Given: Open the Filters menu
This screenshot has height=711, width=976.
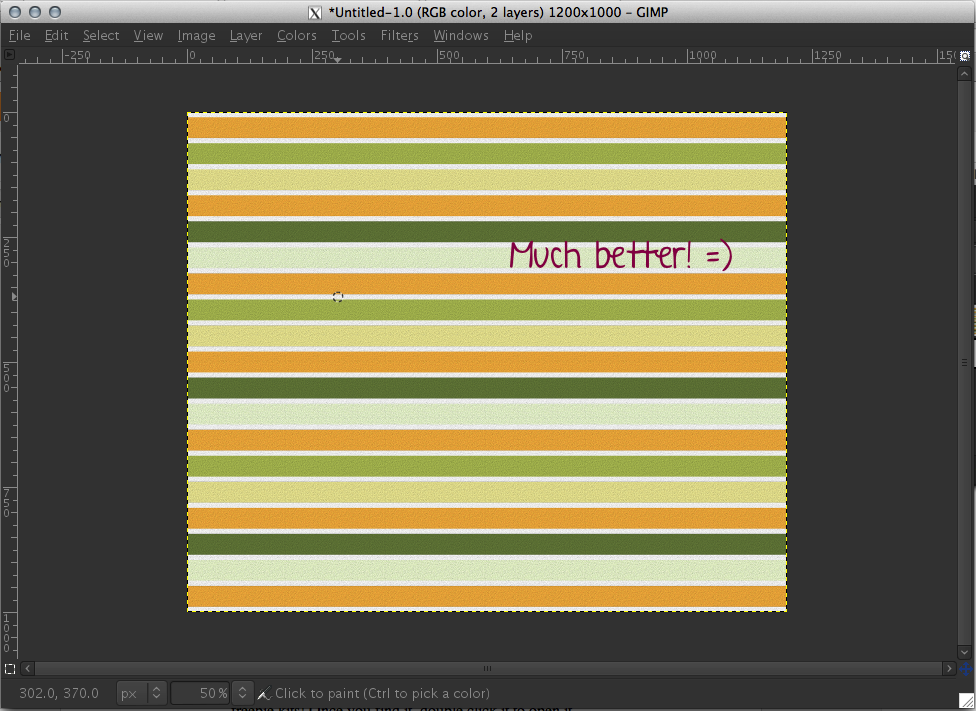Looking at the screenshot, I should coord(399,35).
